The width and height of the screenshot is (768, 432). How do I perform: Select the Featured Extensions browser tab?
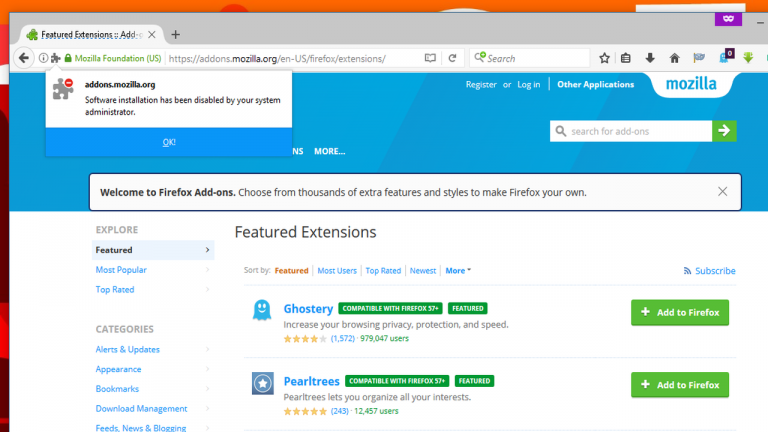(92, 34)
